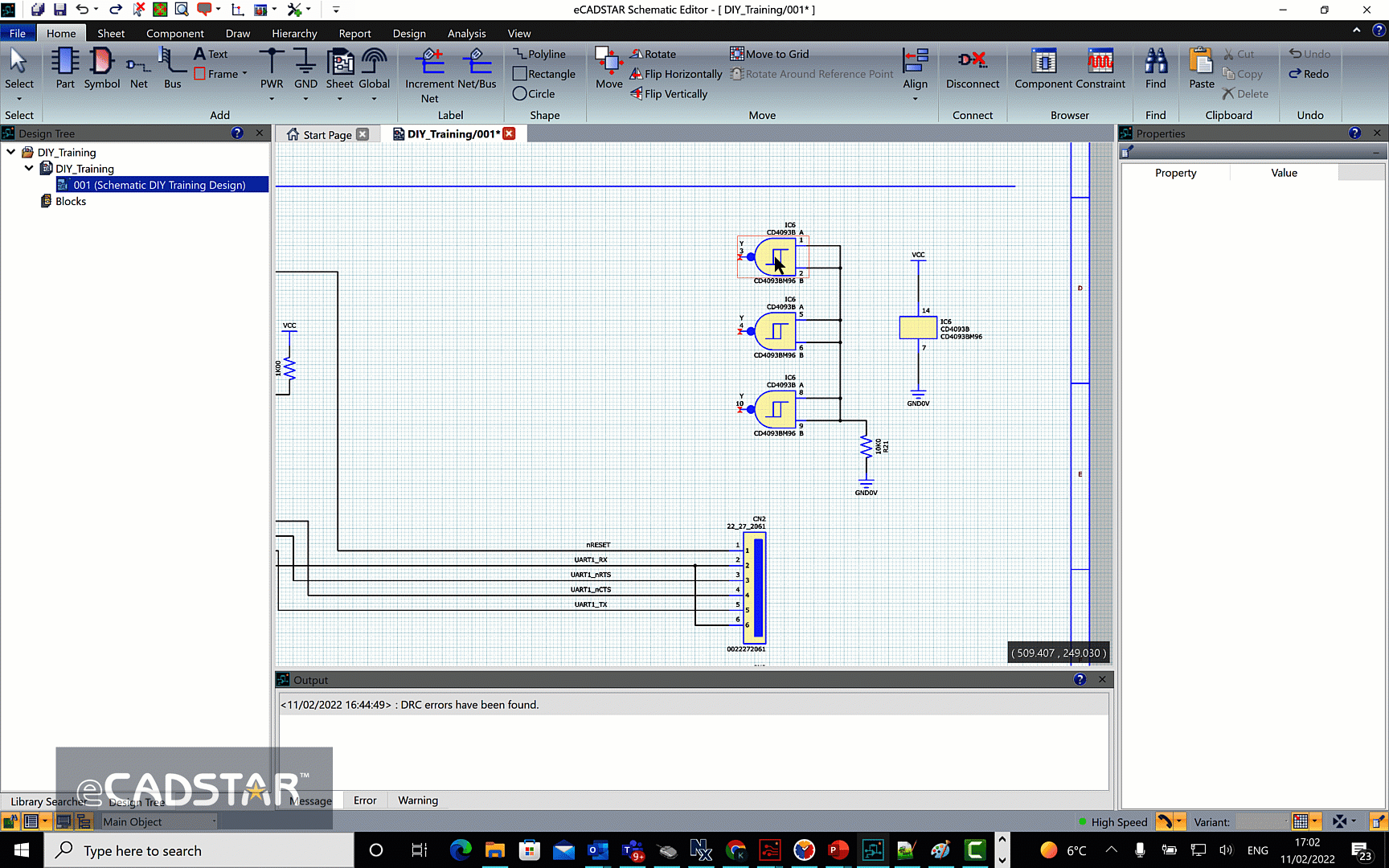
Task: Open help for the Output panel
Action: pos(1080,680)
